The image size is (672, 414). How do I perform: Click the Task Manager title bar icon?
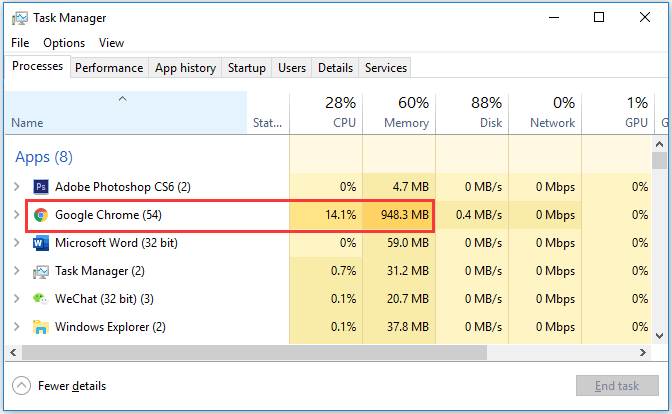20,18
